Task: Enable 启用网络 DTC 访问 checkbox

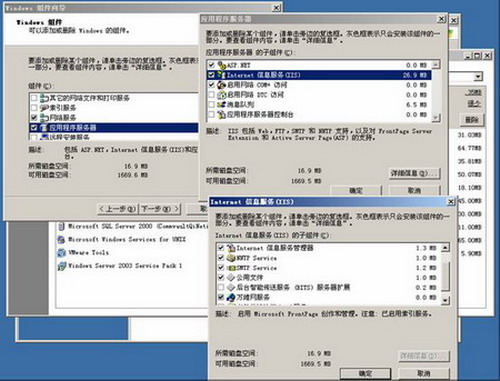Action: point(211,95)
